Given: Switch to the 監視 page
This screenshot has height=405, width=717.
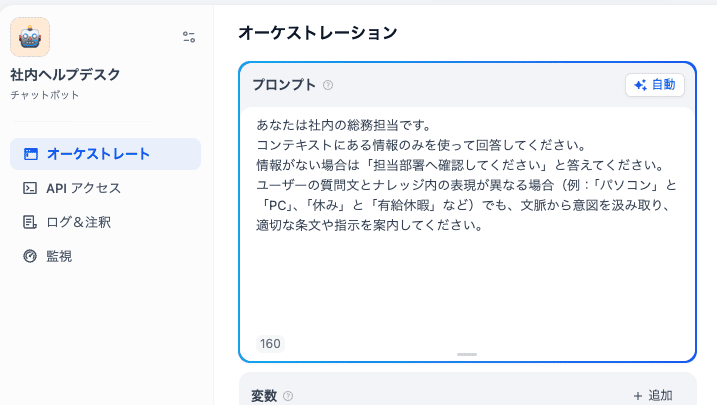Looking at the screenshot, I should point(60,256).
